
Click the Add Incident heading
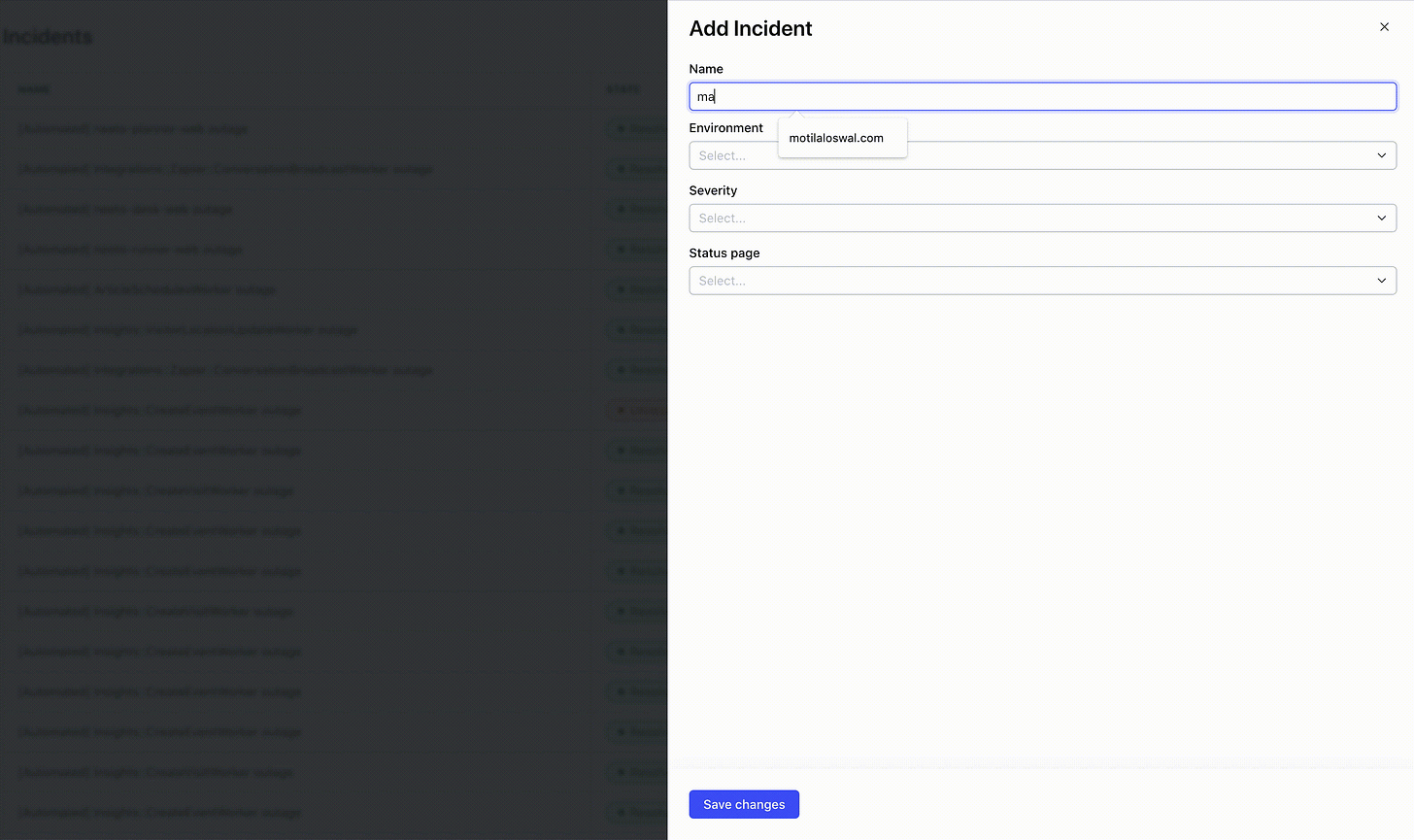pyautogui.click(x=751, y=28)
